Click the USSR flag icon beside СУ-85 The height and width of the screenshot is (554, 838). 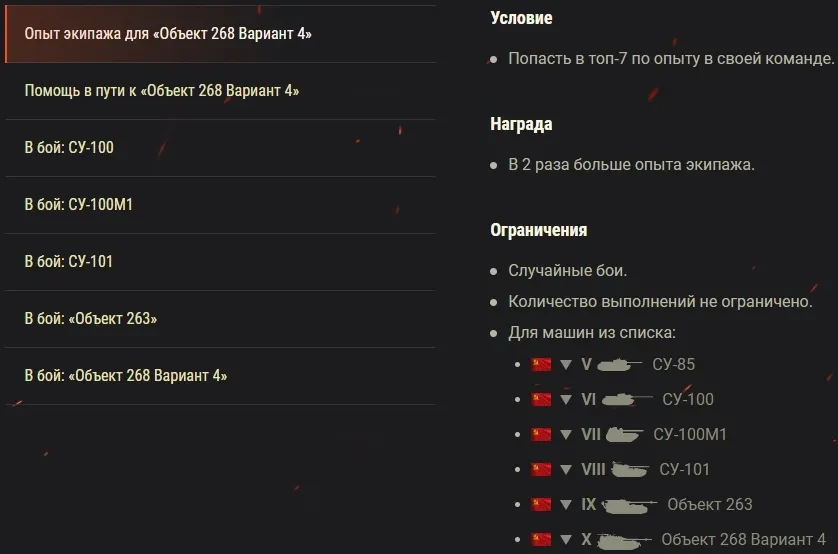(541, 365)
